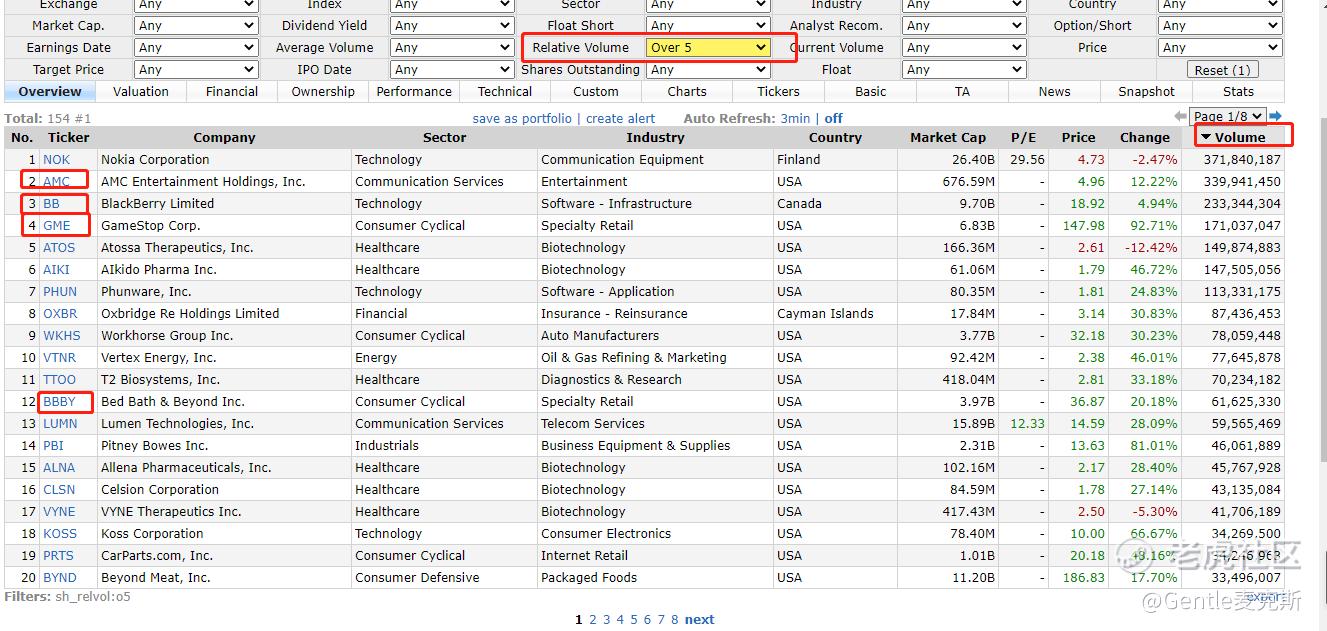1327x631 pixels.
Task: Set auto refresh to 3min
Action: click(796, 118)
